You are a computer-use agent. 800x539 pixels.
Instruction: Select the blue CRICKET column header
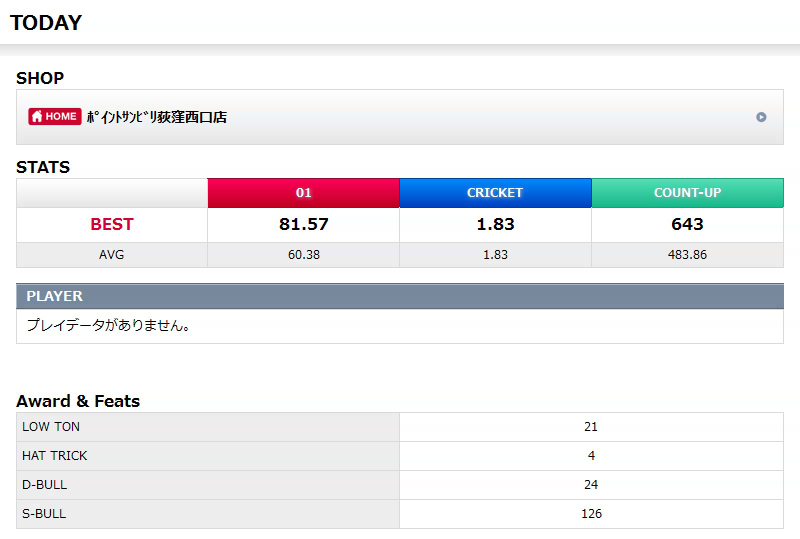[495, 193]
